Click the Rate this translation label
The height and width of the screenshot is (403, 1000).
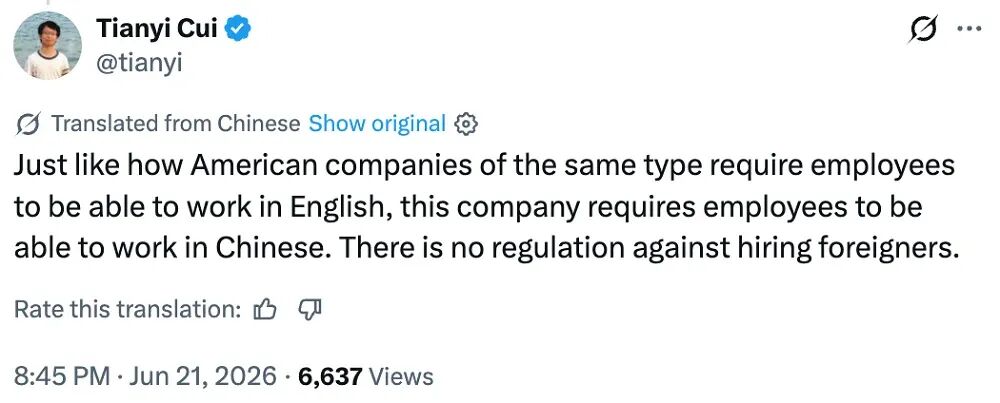(x=128, y=310)
